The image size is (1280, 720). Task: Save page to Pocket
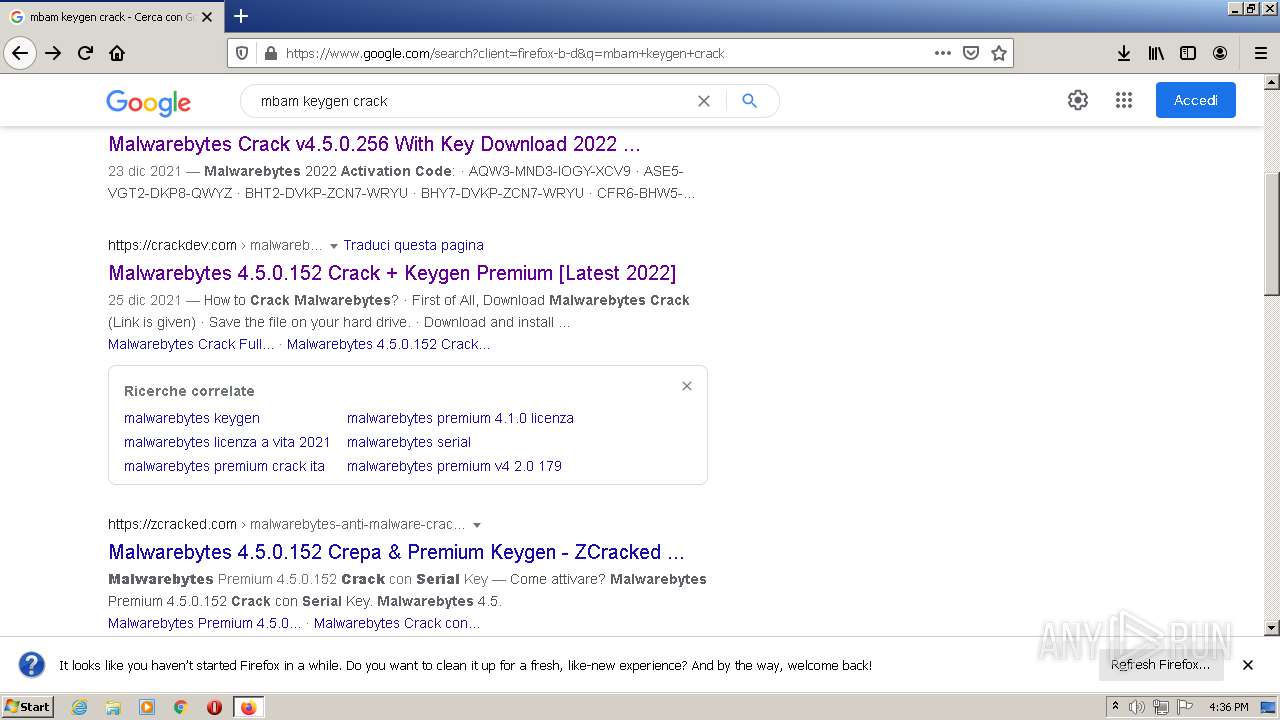pyautogui.click(x=970, y=53)
